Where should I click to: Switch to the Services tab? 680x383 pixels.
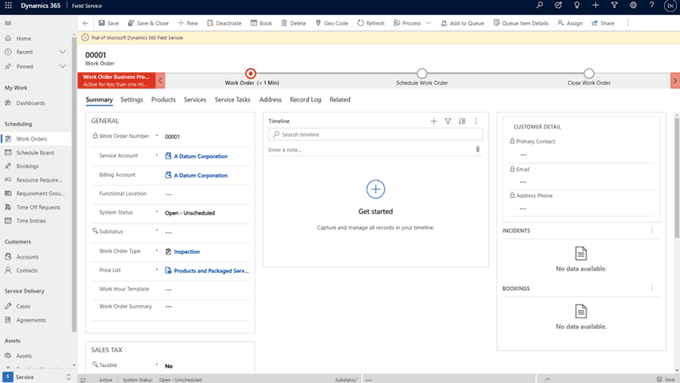click(195, 99)
